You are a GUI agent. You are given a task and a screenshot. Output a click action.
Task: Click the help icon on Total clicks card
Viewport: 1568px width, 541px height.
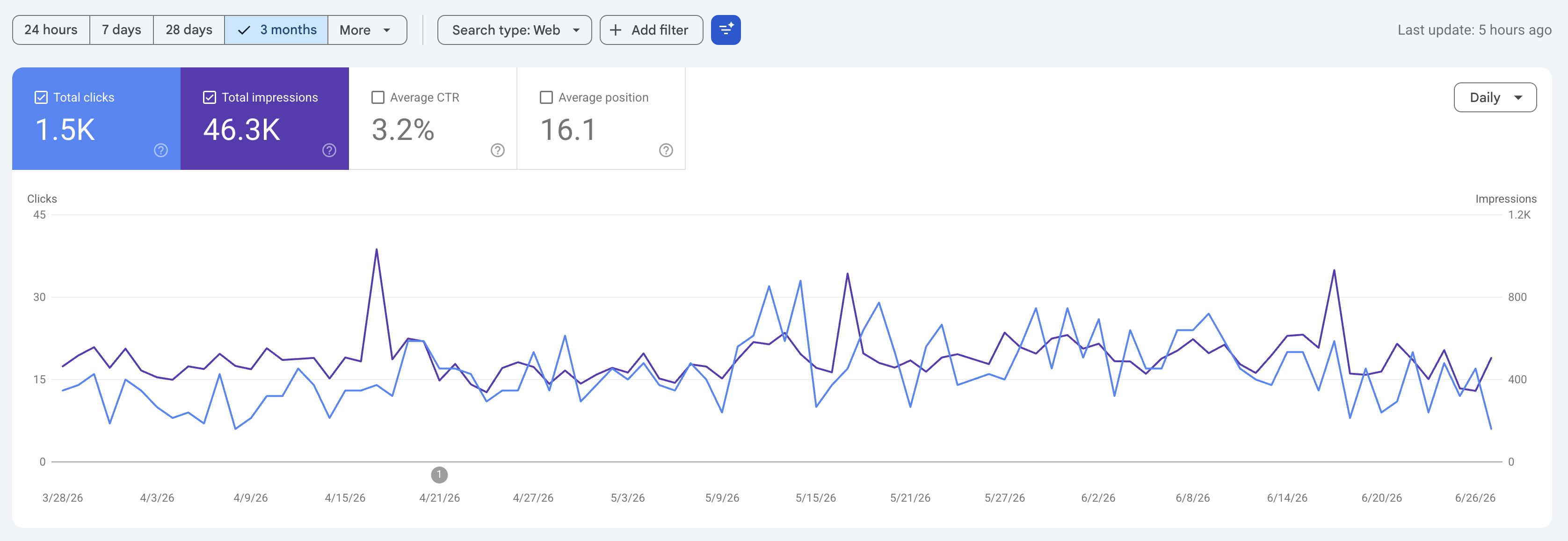tap(161, 151)
